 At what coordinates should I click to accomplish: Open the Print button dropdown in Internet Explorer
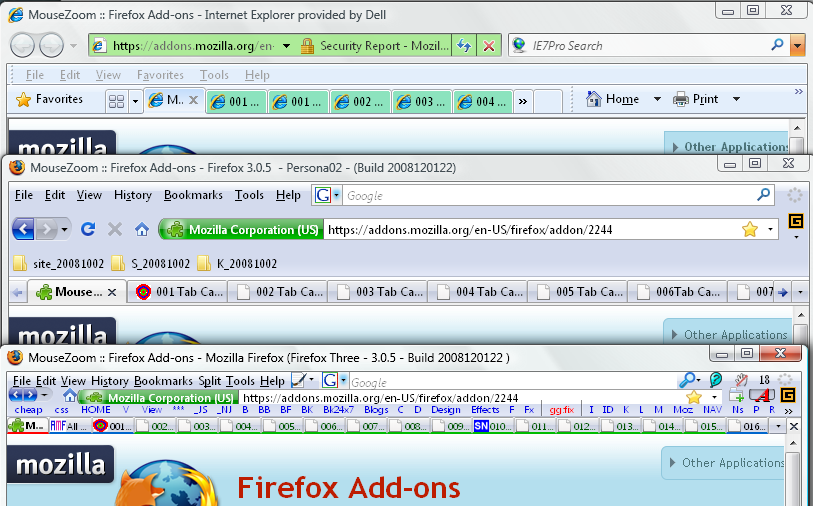point(736,99)
